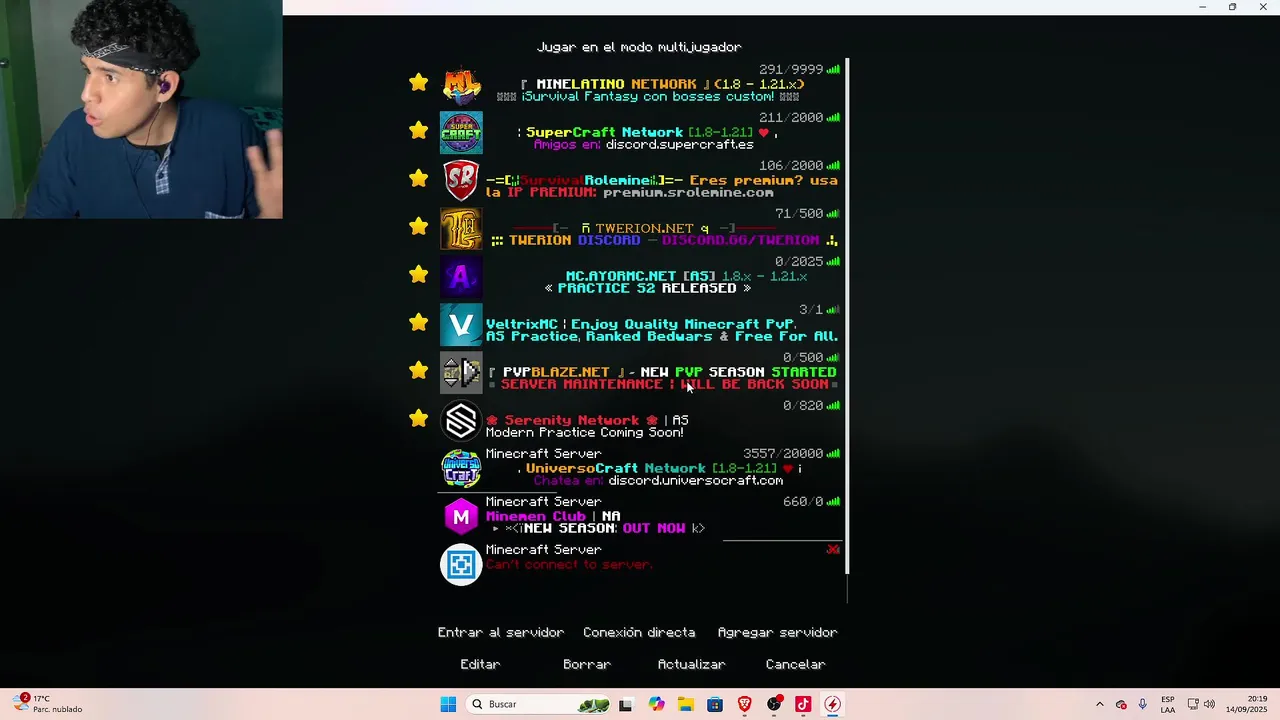Click the Editar button
Image resolution: width=1280 pixels, height=720 pixels.
(x=480, y=664)
